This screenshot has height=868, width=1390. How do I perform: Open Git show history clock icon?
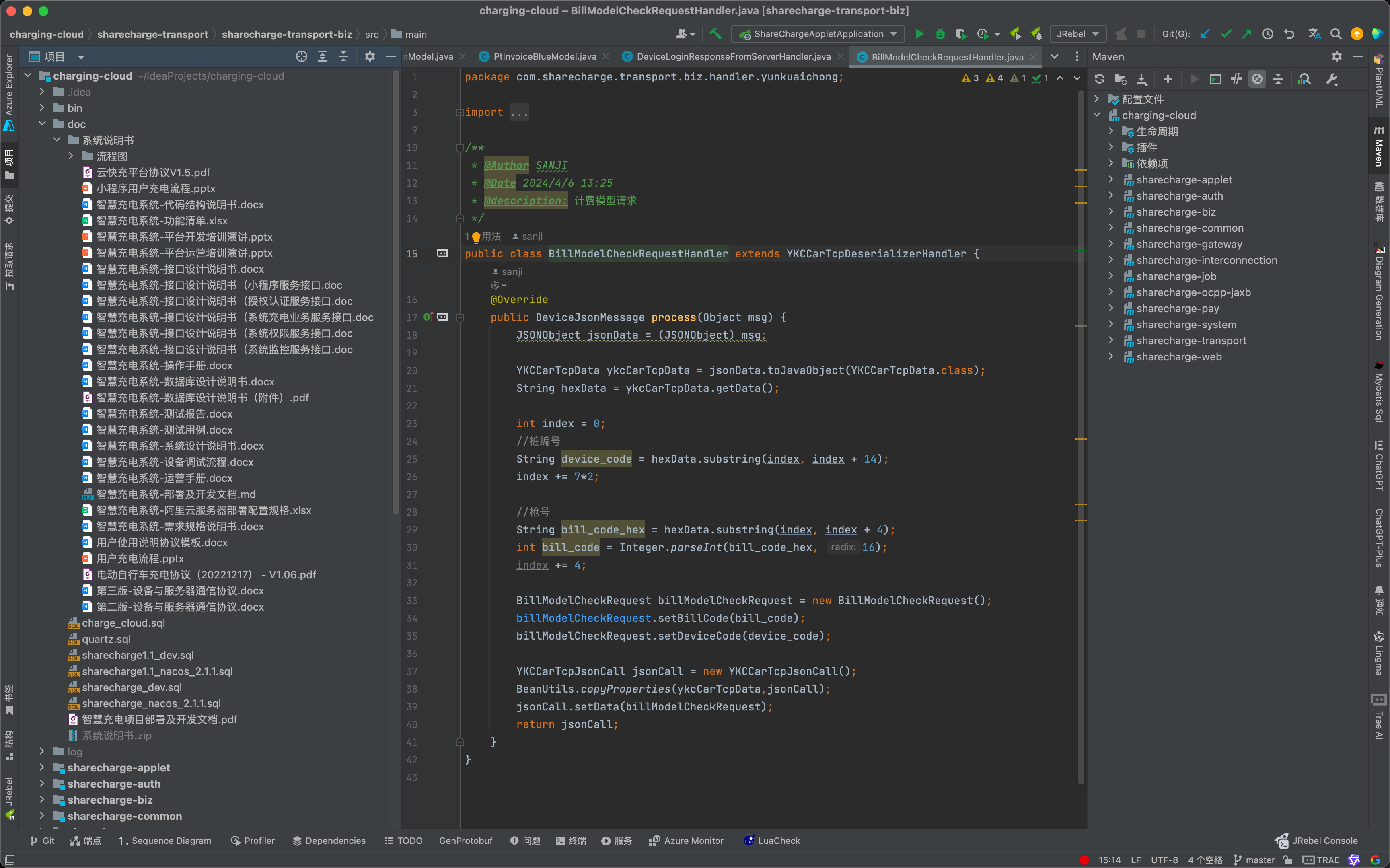[x=1267, y=34]
